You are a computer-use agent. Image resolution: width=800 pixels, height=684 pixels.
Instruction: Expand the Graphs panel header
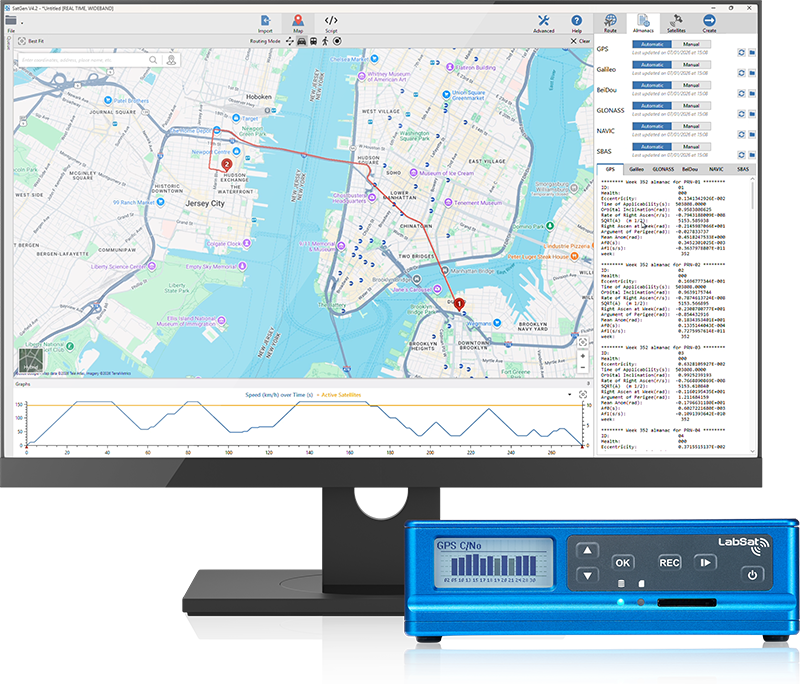pos(24,384)
